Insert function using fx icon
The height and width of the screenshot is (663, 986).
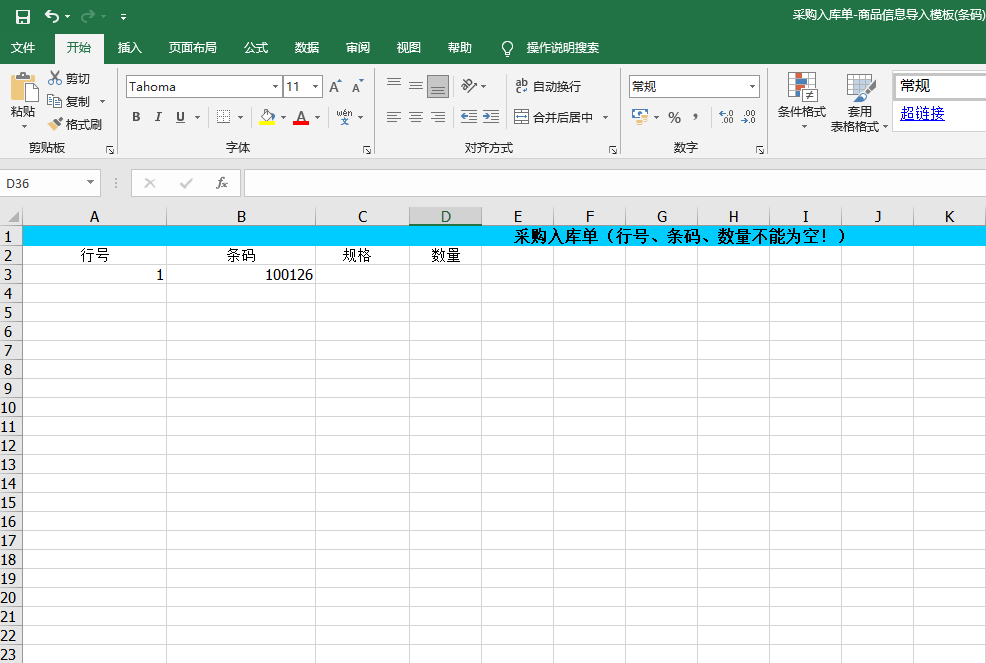pyautogui.click(x=222, y=183)
